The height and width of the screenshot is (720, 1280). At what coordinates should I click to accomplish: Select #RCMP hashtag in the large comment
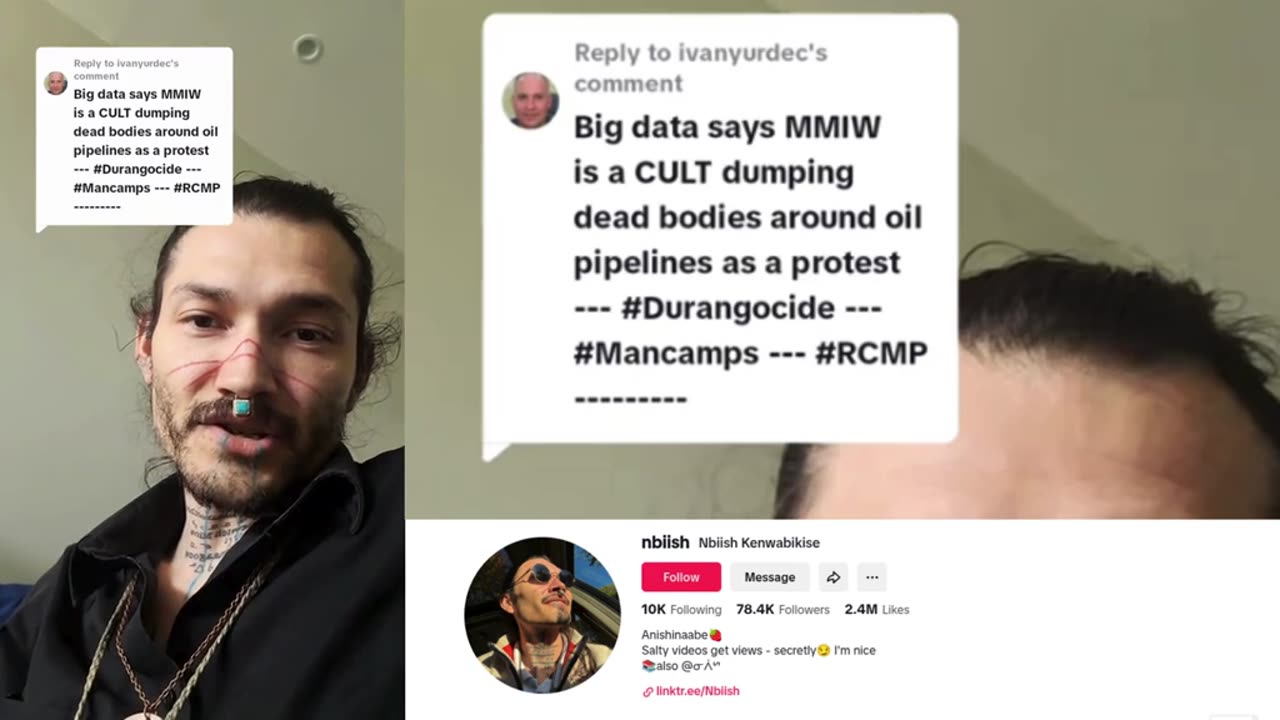coord(871,352)
